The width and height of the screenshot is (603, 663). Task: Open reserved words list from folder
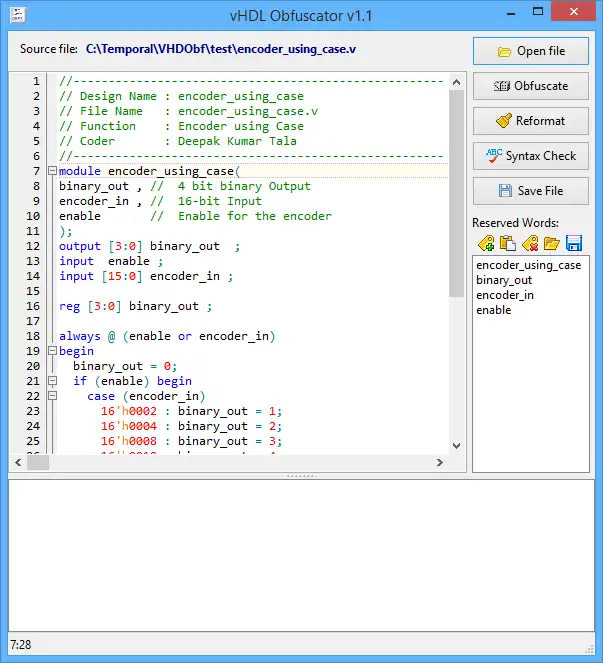pos(551,244)
